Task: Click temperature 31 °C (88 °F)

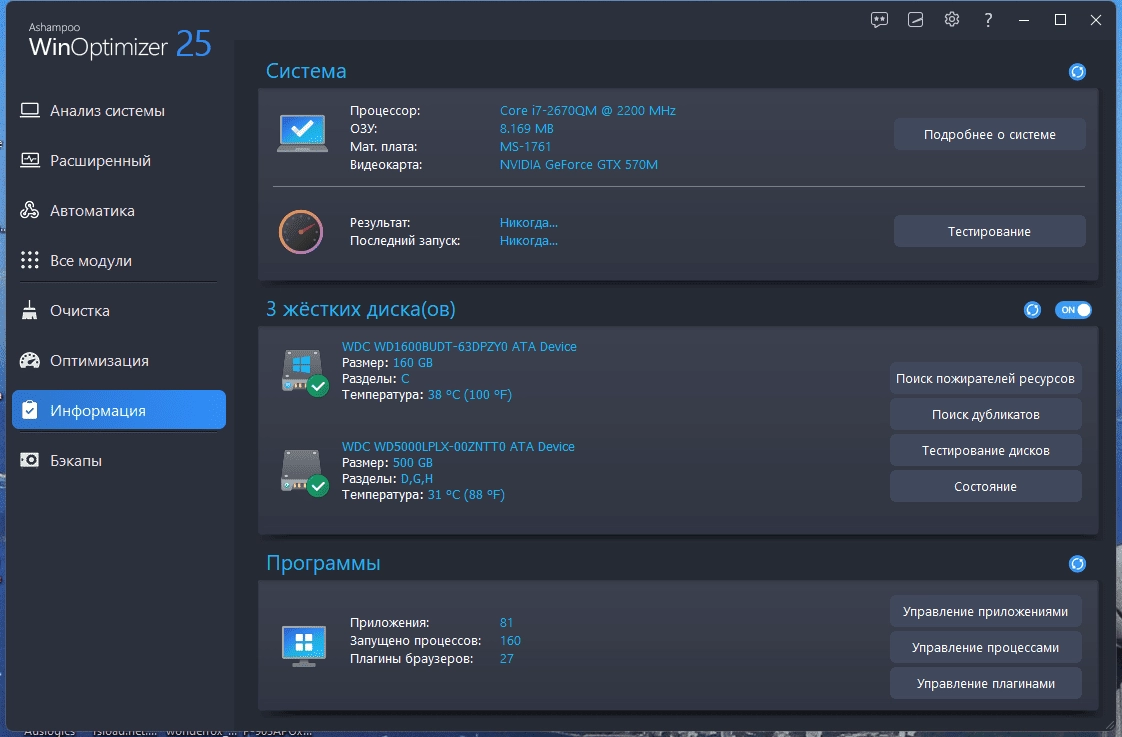Action: coord(466,495)
